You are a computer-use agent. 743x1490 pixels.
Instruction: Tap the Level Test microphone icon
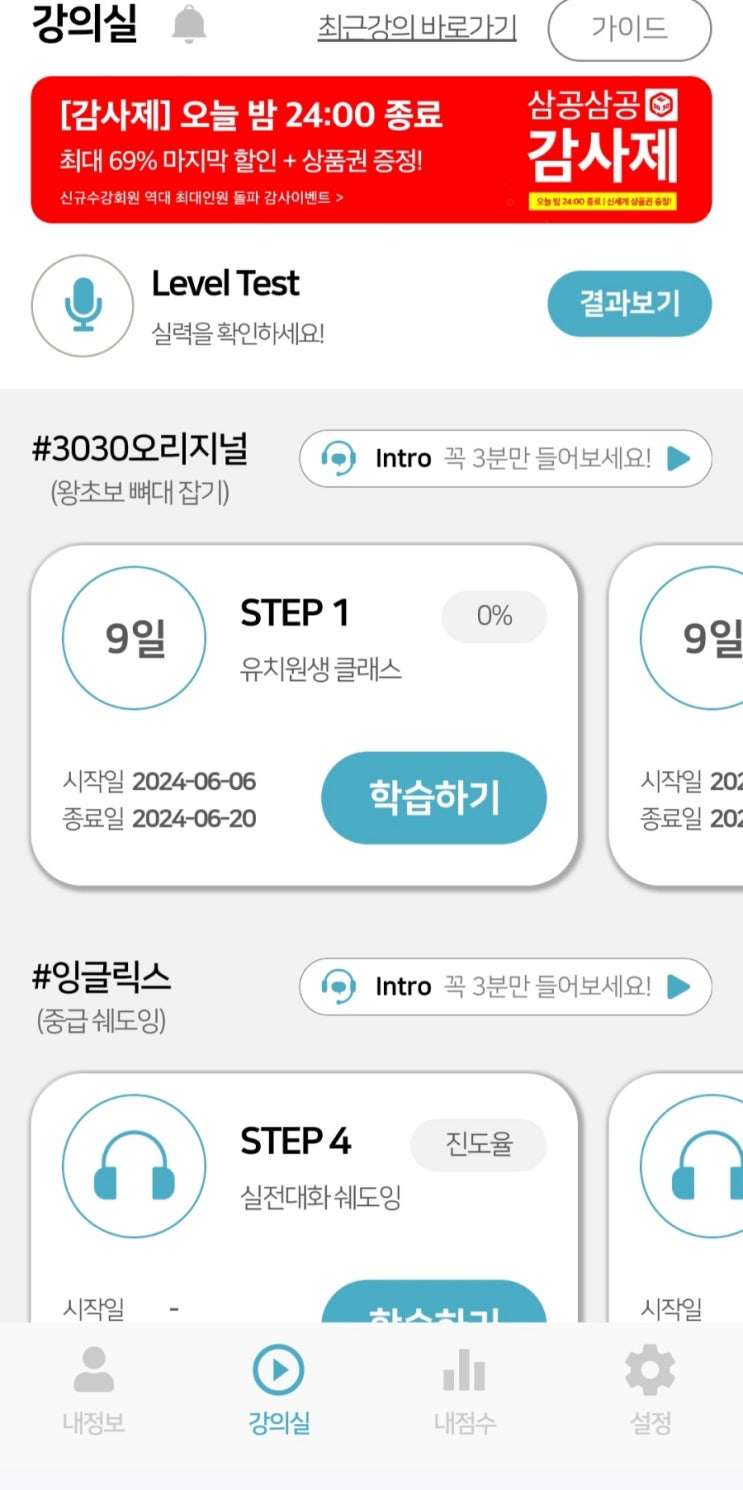pos(83,304)
